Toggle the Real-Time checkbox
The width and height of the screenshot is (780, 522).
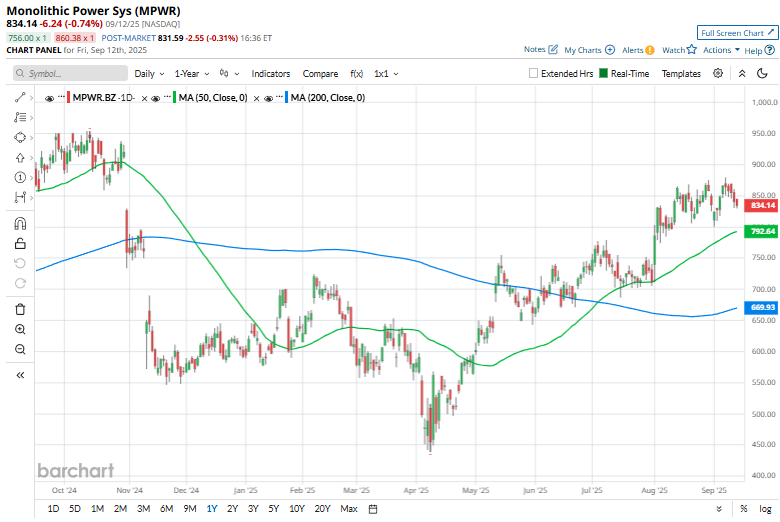[x=603, y=74]
